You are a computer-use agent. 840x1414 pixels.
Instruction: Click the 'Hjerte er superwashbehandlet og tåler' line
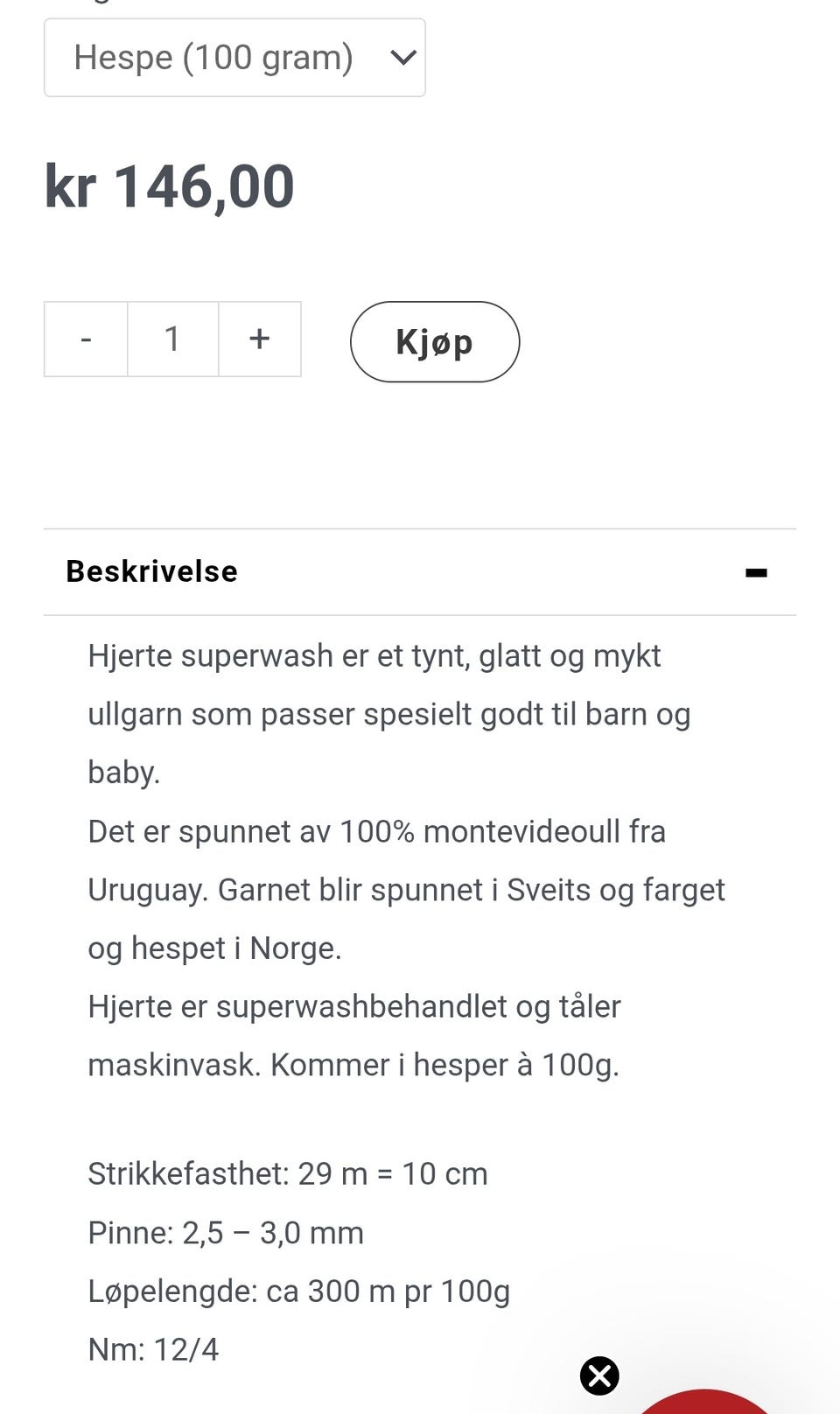click(353, 1006)
